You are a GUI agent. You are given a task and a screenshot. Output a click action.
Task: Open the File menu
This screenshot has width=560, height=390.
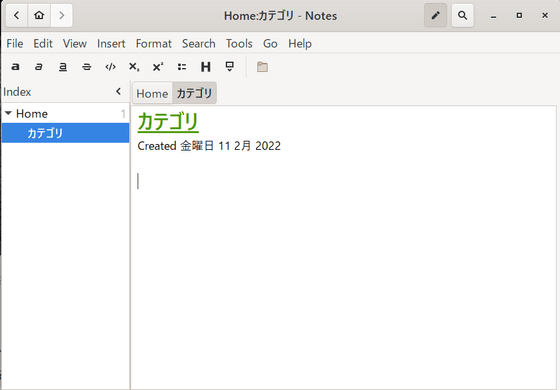tap(15, 44)
